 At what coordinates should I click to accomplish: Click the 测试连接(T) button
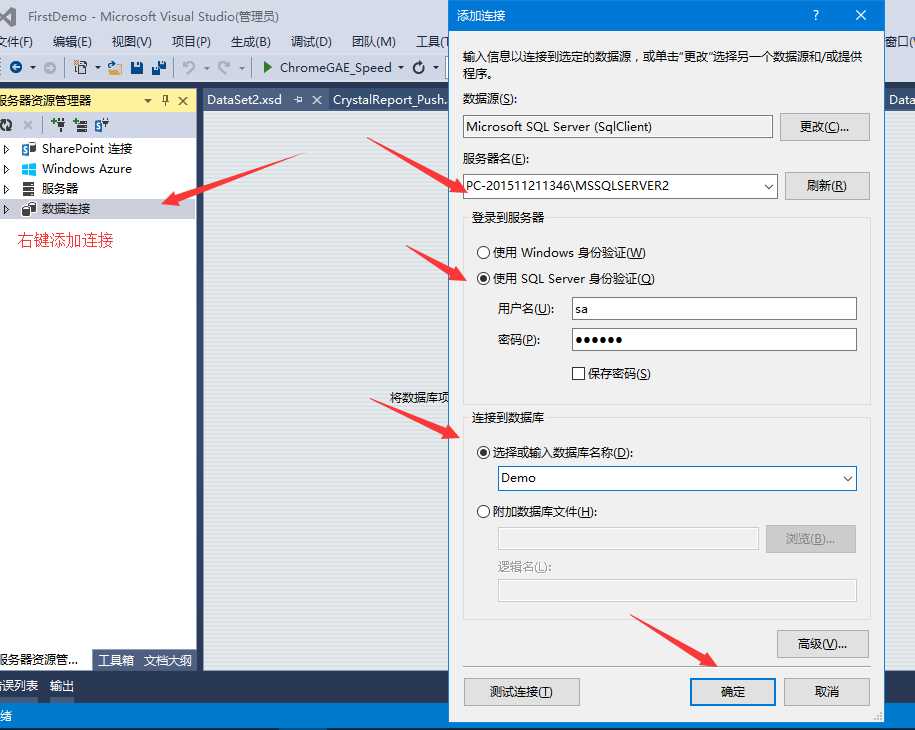[x=522, y=691]
